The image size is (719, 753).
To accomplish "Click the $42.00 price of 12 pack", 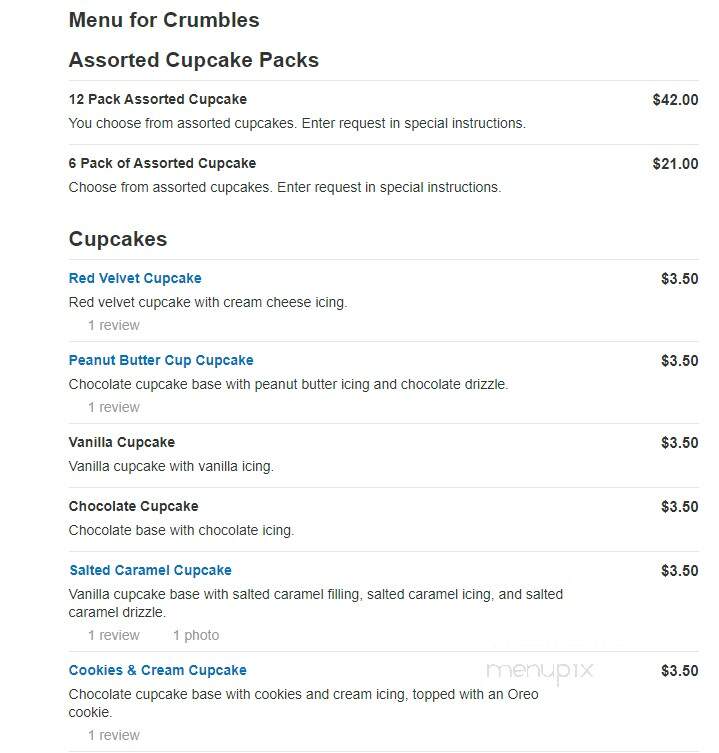I will 675,100.
